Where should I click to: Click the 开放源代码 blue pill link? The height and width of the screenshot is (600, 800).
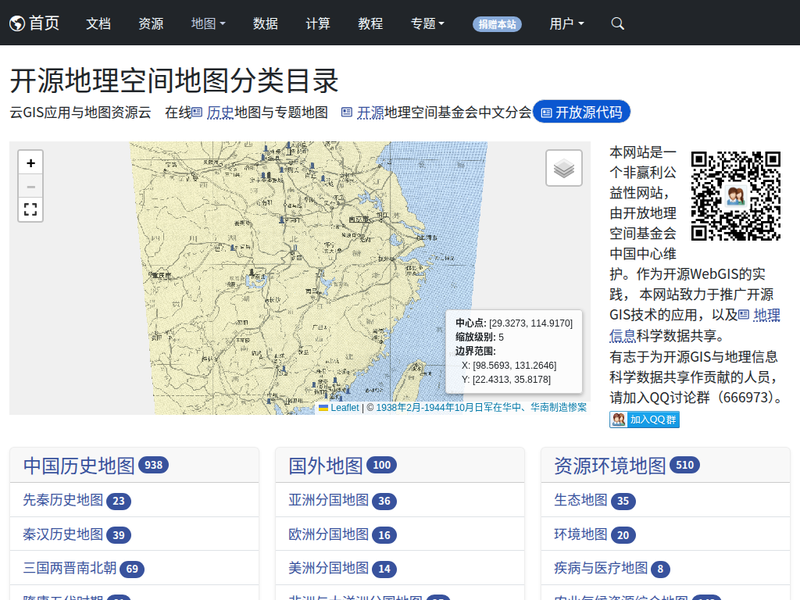click(x=582, y=112)
